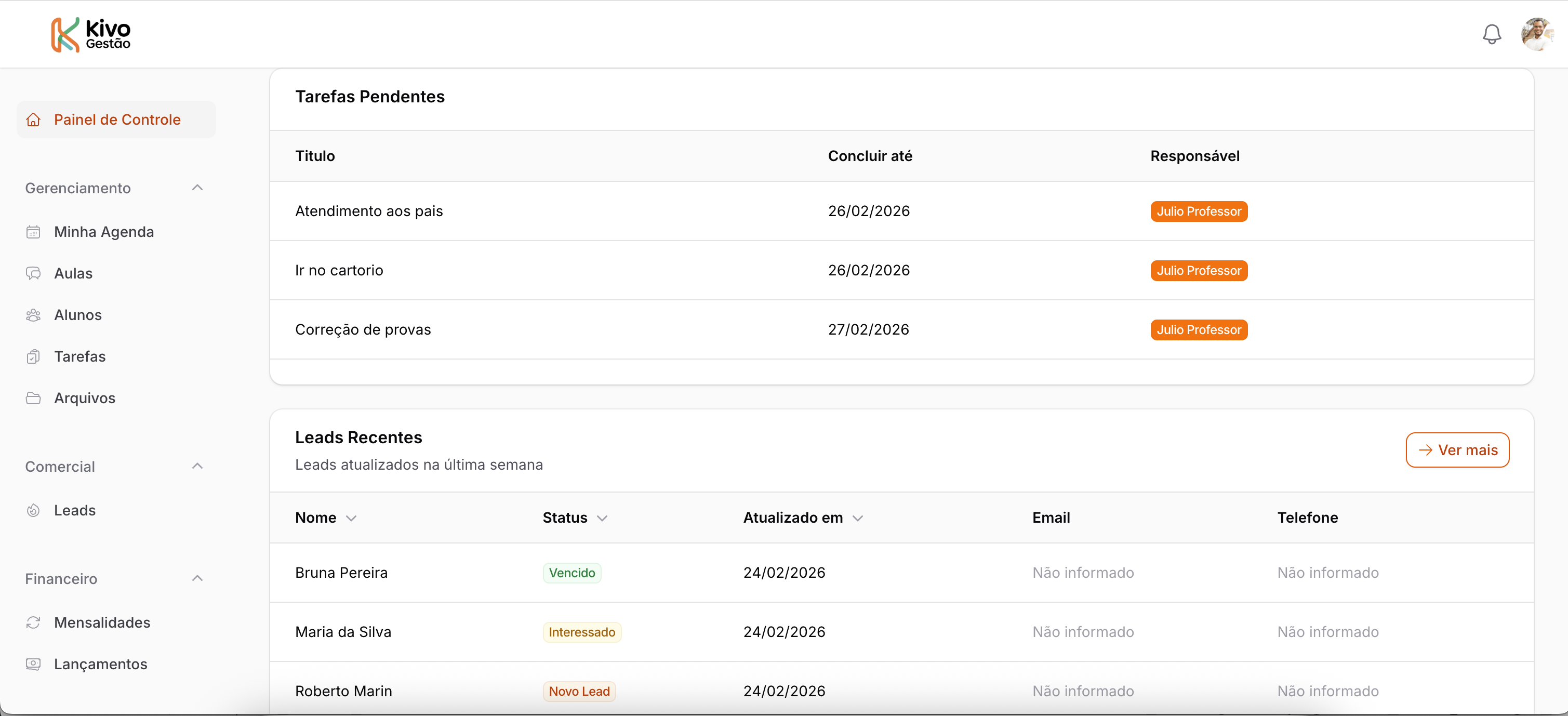Collapse the Comercial section chevron
This screenshot has height=716, width=1568.
coord(197,467)
